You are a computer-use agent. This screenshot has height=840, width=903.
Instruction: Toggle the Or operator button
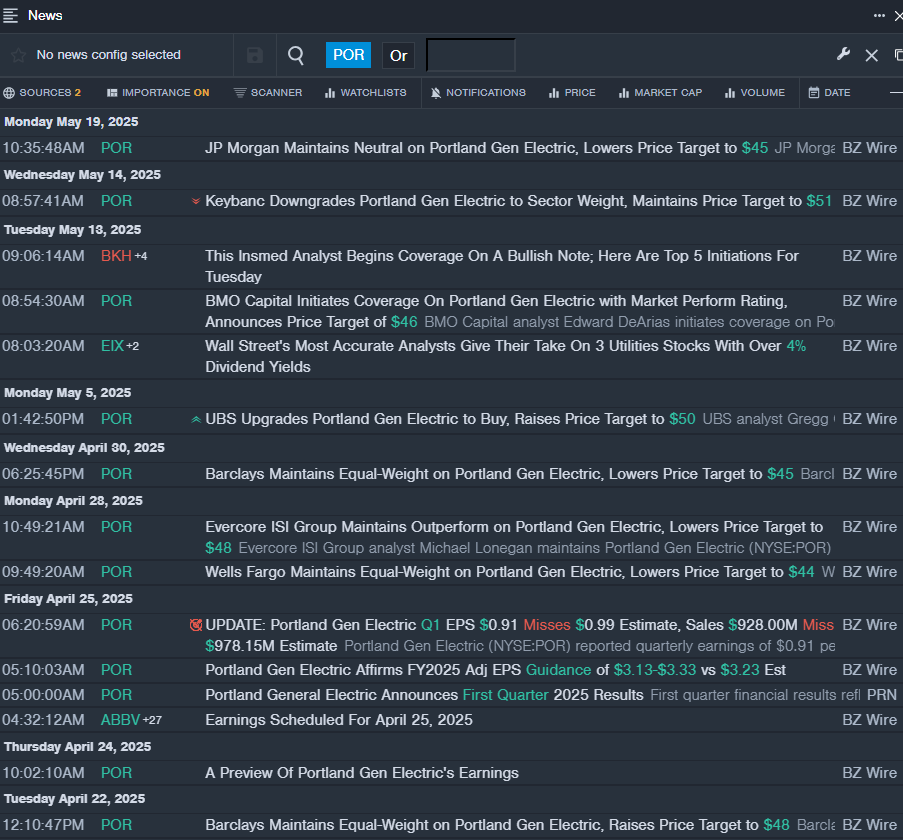click(x=399, y=55)
